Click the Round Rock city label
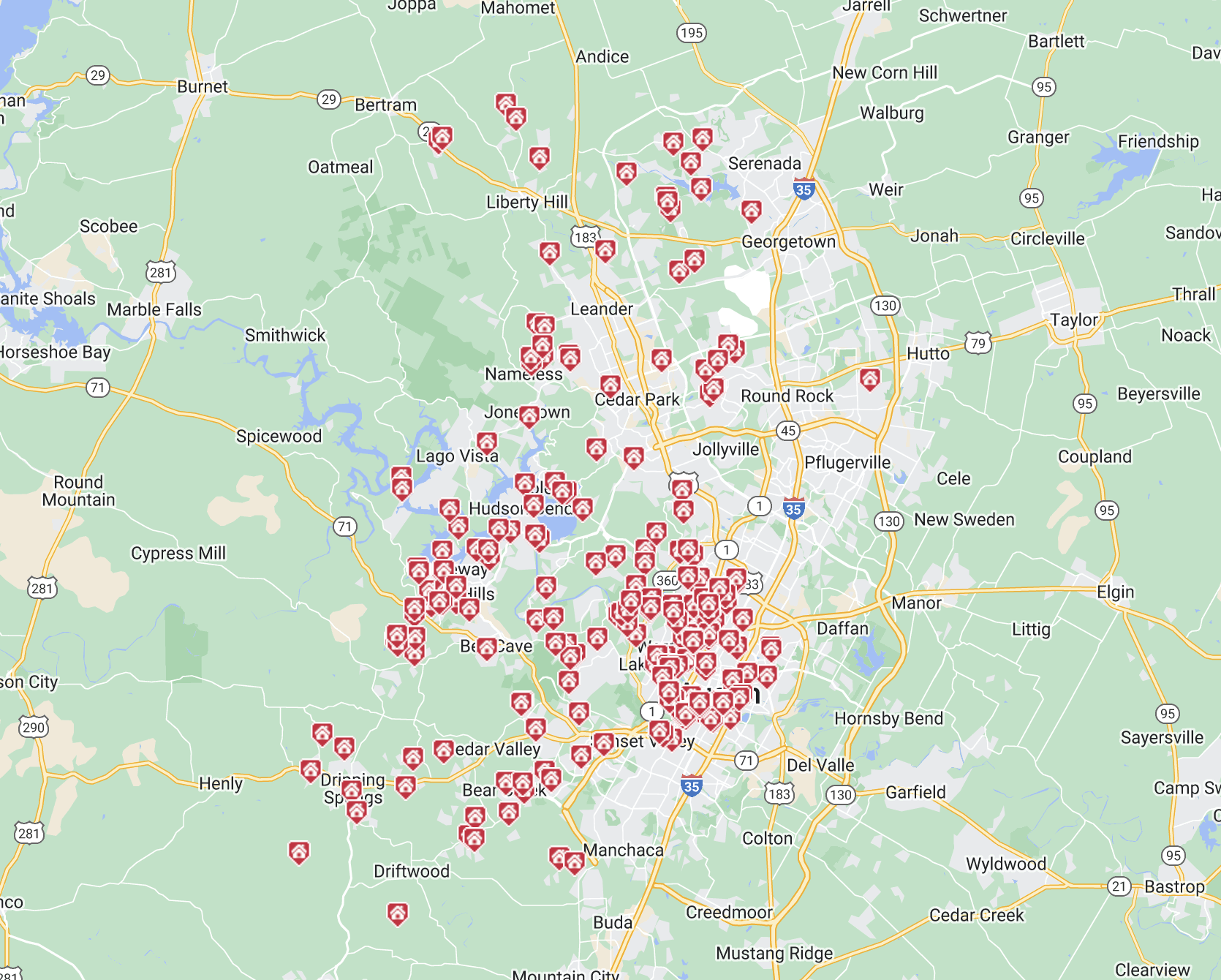1221x980 pixels. [x=787, y=396]
